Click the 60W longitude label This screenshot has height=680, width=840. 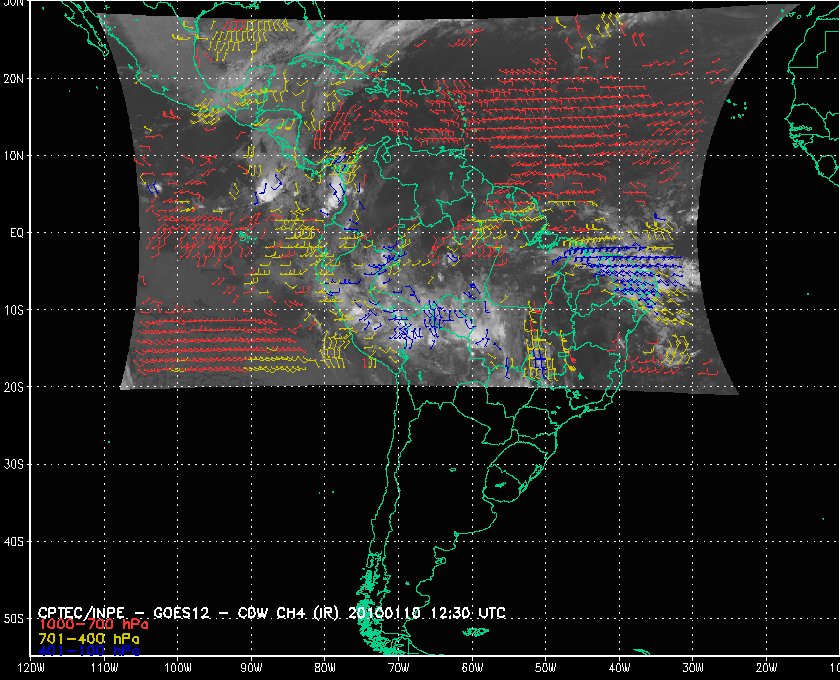472,668
